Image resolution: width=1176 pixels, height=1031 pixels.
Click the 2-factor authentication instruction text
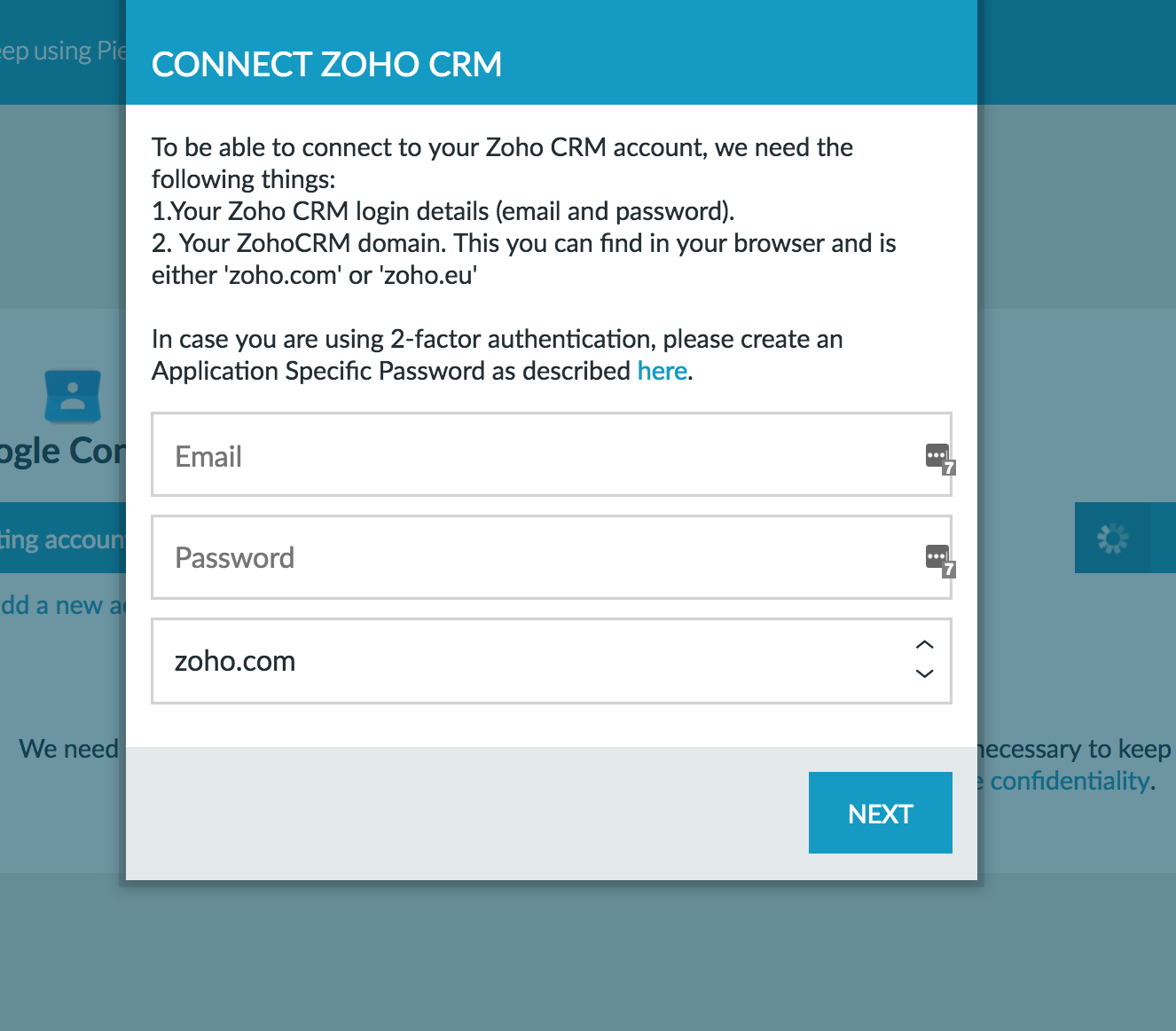click(497, 355)
